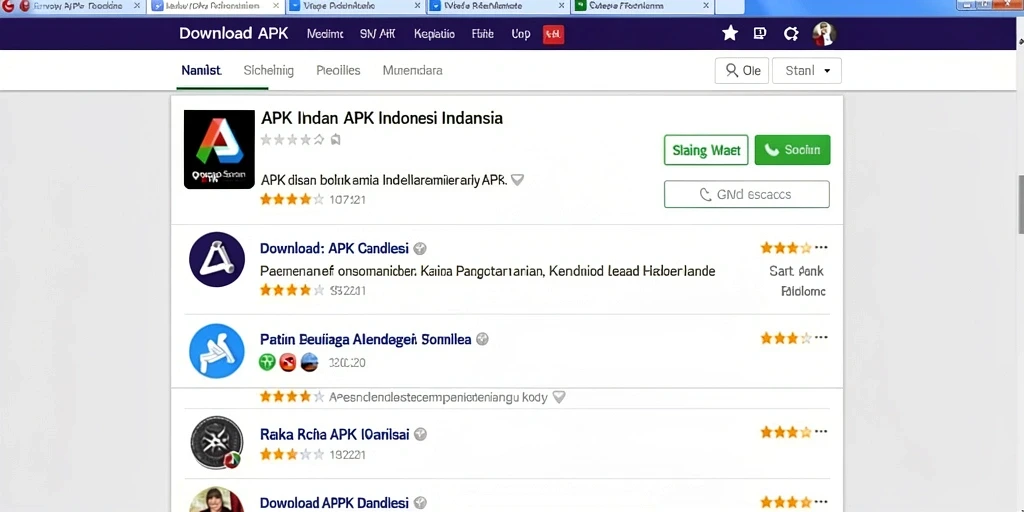Switch to the third browser tab

coord(355,7)
